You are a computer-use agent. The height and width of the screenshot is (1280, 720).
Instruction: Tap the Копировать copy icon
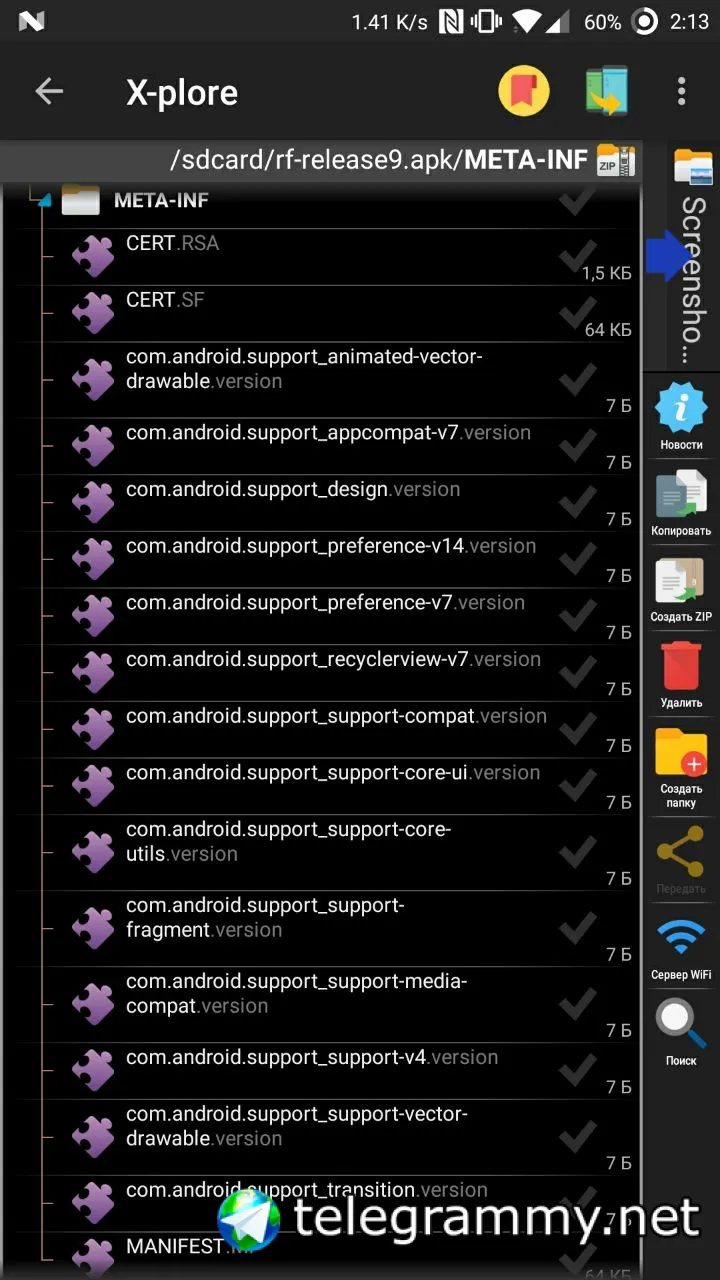[681, 494]
